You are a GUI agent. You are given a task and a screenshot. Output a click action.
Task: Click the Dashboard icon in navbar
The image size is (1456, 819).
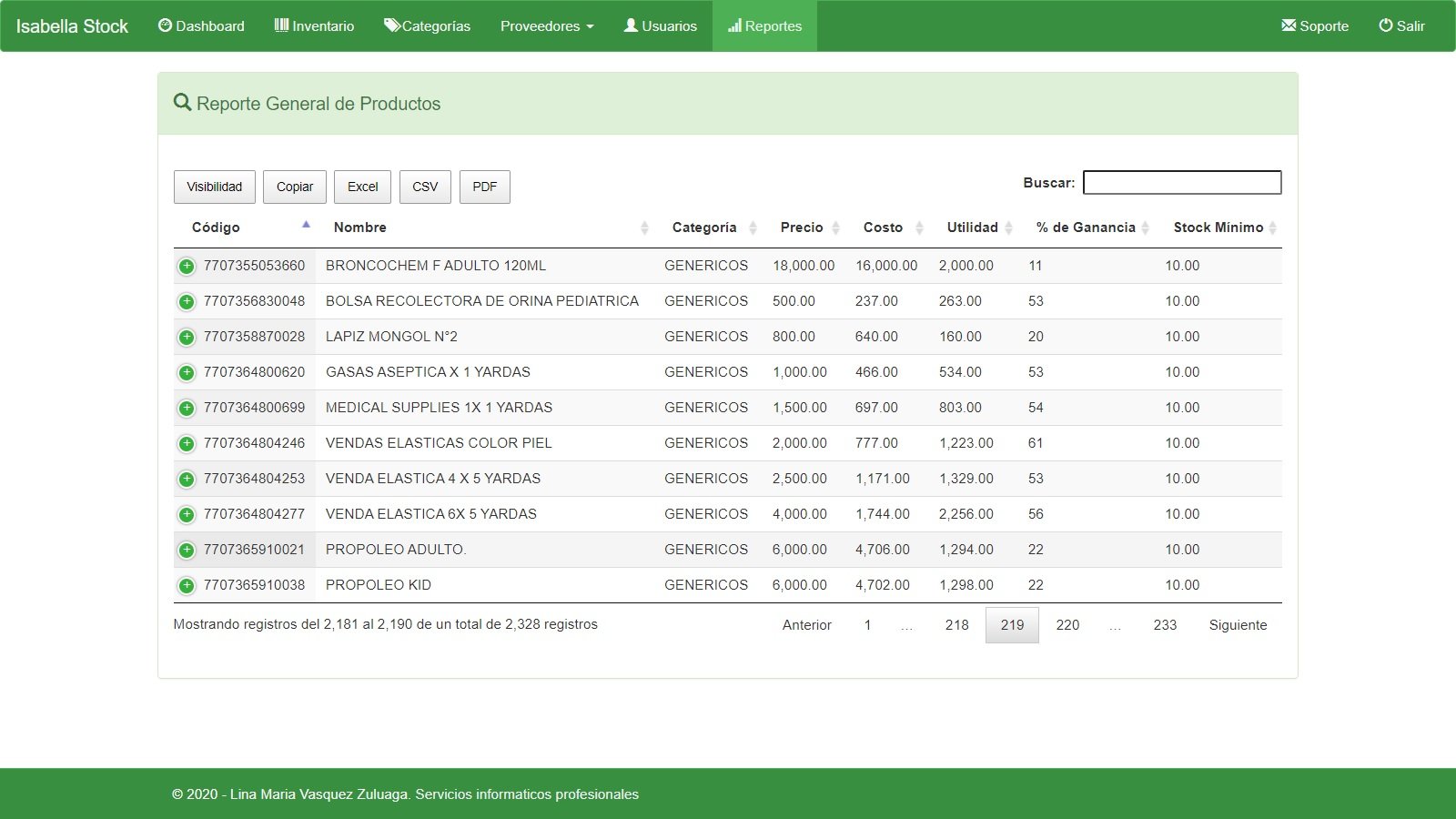[165, 25]
